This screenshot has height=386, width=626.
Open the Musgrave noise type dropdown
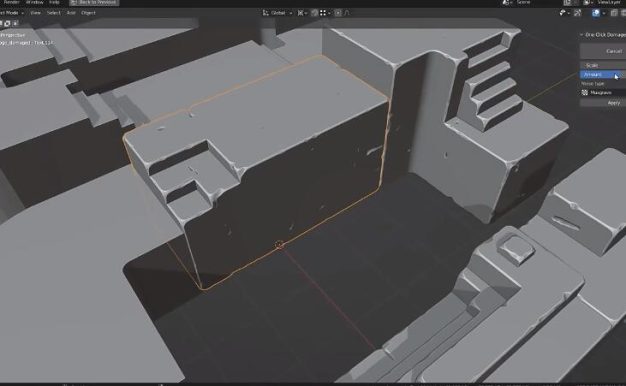603,93
